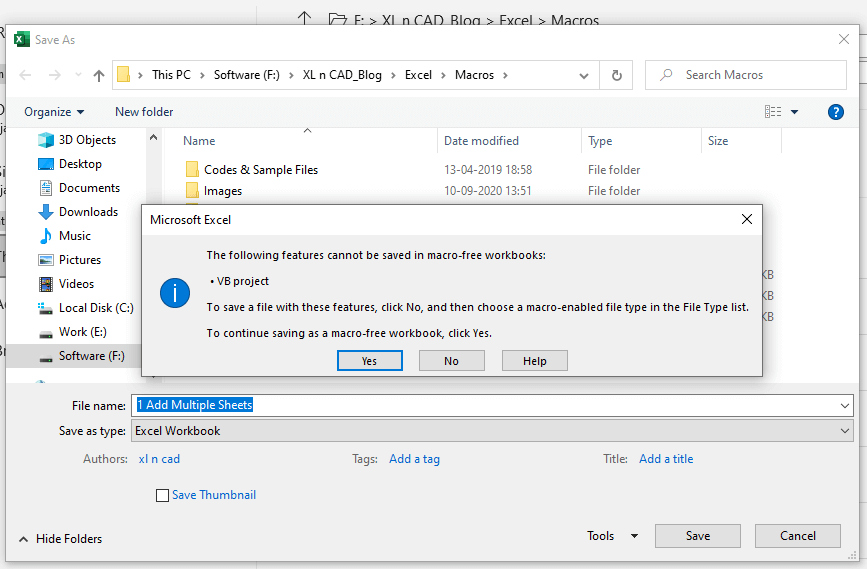Click the Back navigation arrow

point(25,75)
